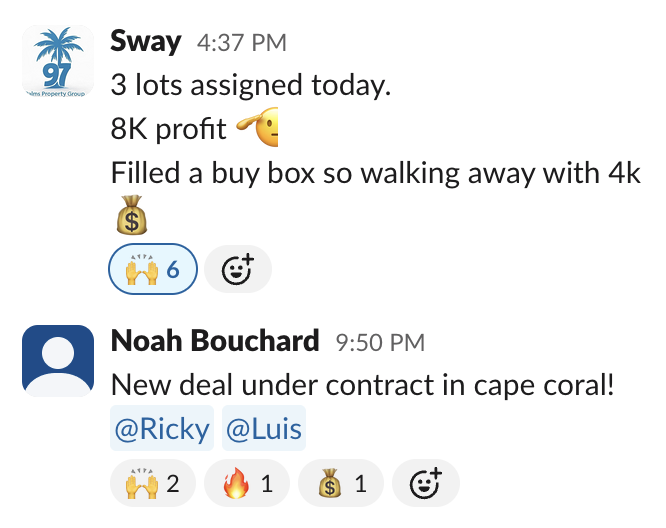
Task: Toggle the fire reaction on Noah's message
Action: (x=247, y=483)
